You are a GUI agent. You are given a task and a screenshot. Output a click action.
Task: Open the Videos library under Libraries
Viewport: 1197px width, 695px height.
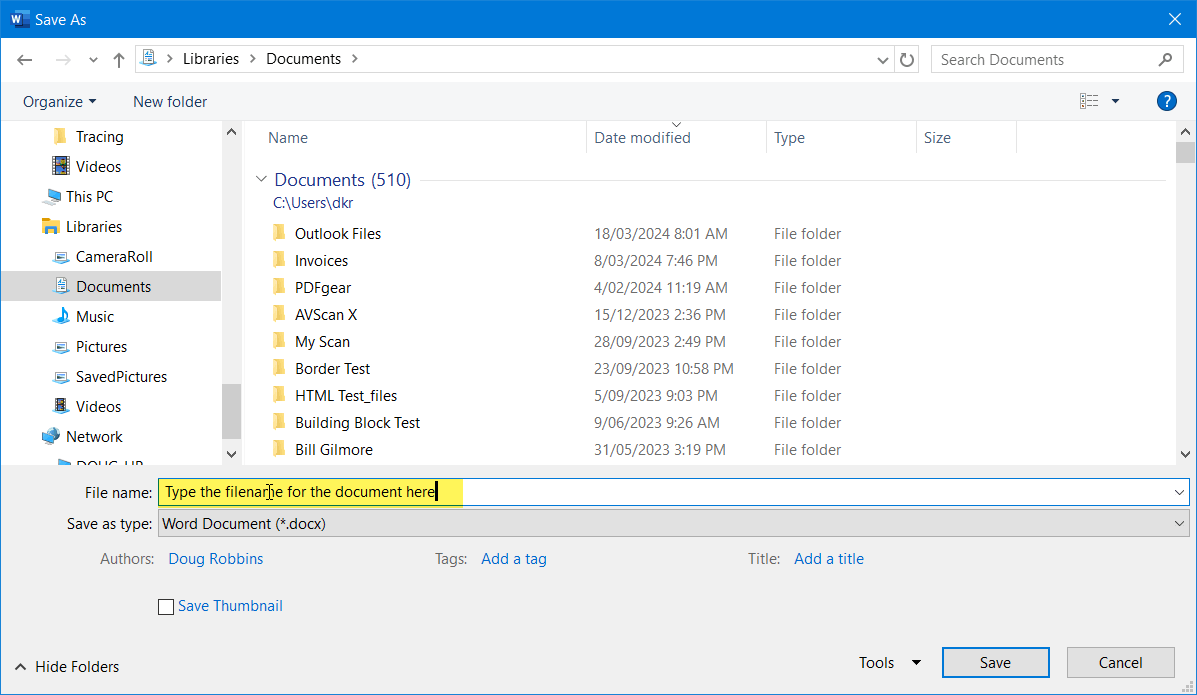tap(98, 406)
